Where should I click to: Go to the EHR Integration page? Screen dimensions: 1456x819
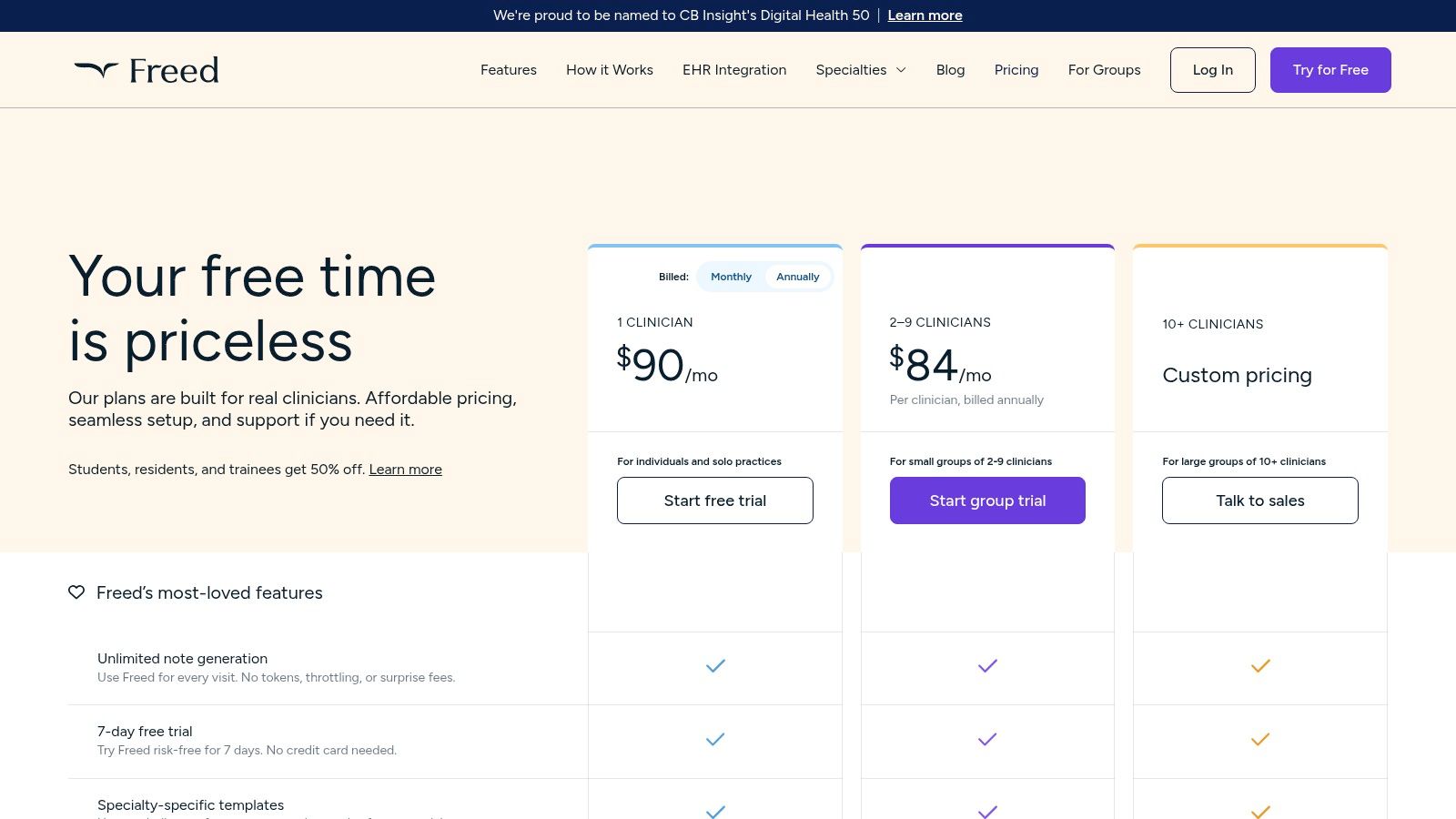734,70
